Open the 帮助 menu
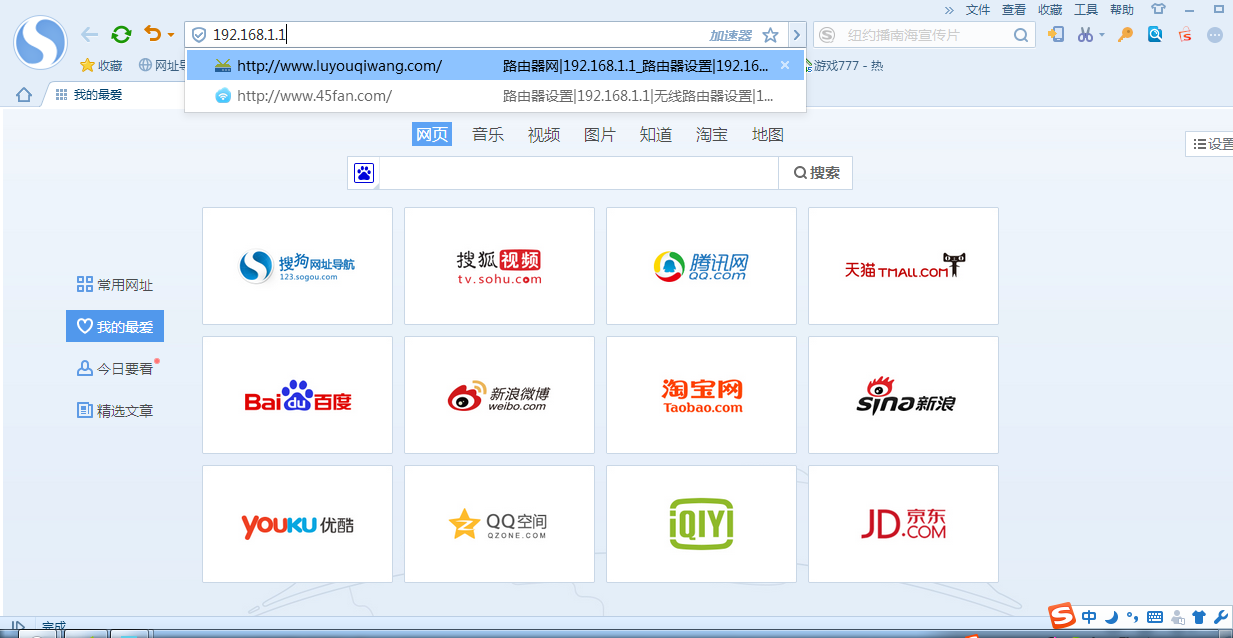1233x638 pixels. pos(1122,9)
